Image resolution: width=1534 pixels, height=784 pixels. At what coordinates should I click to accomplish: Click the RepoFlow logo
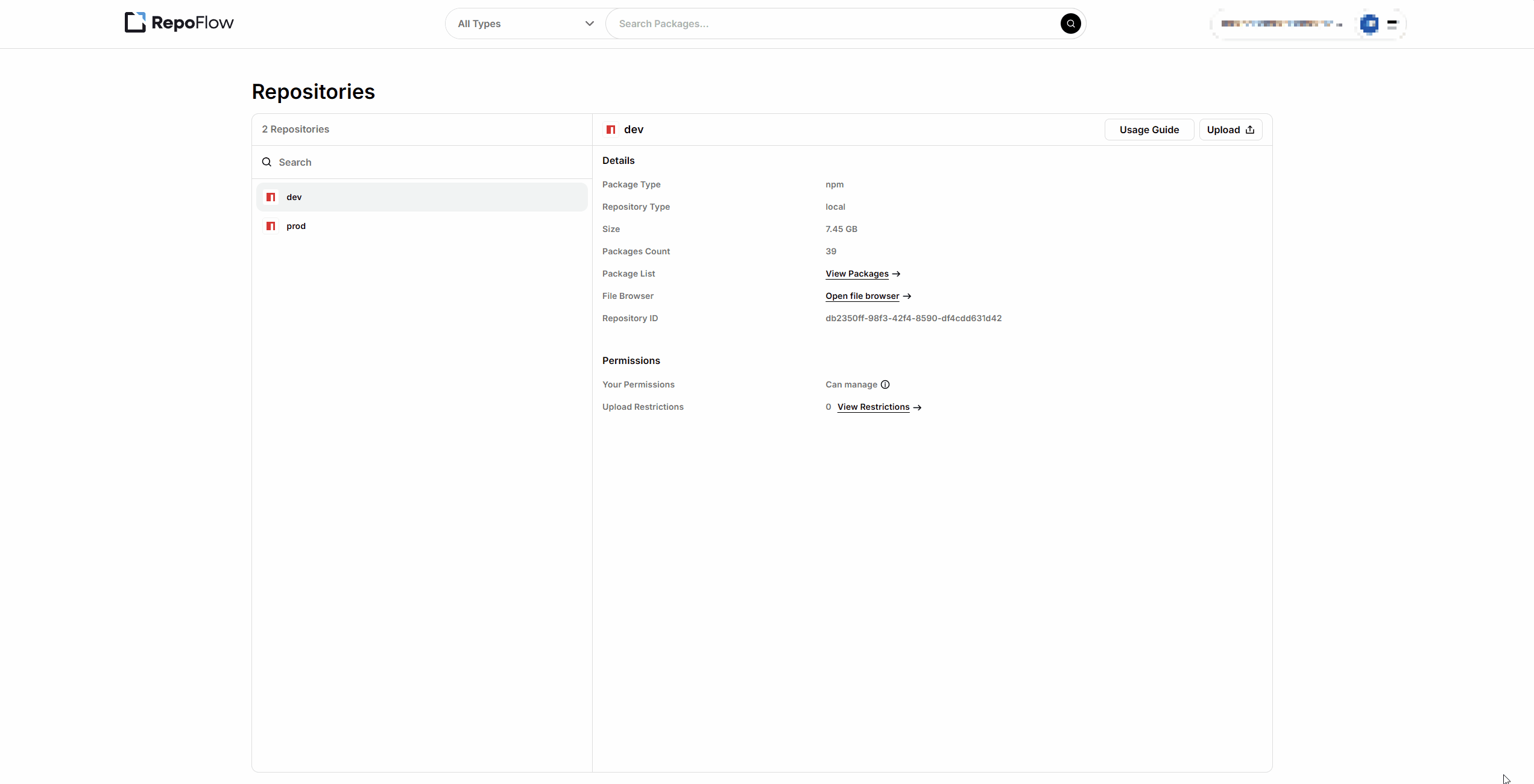(179, 23)
